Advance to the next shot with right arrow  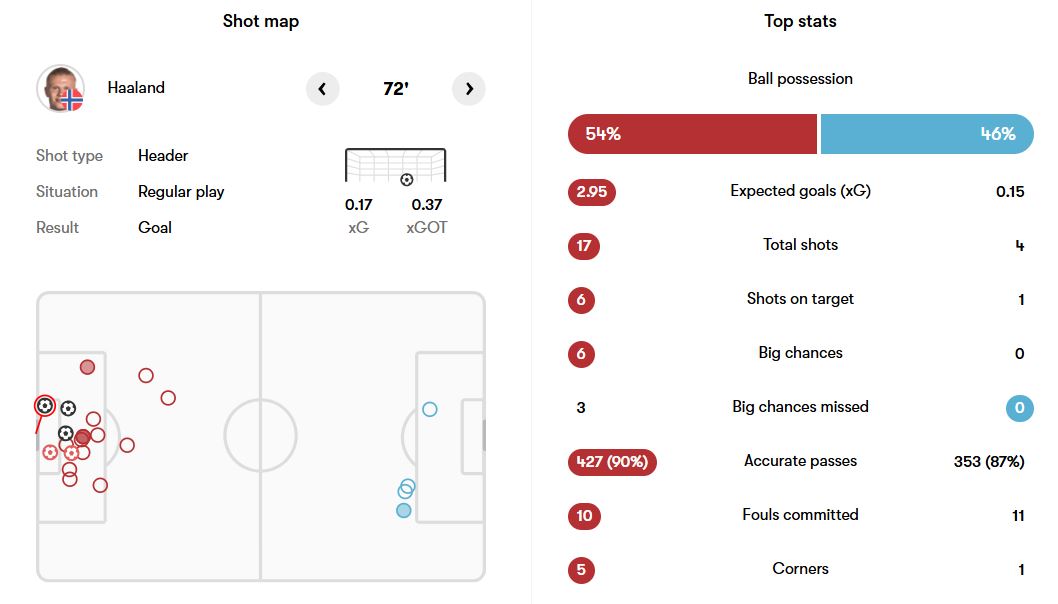[469, 89]
